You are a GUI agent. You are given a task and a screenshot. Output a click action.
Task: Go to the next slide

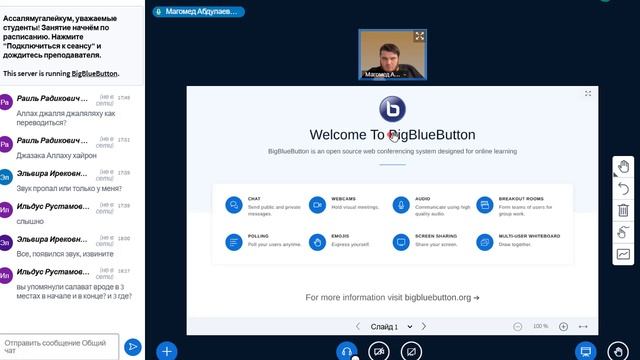point(424,327)
